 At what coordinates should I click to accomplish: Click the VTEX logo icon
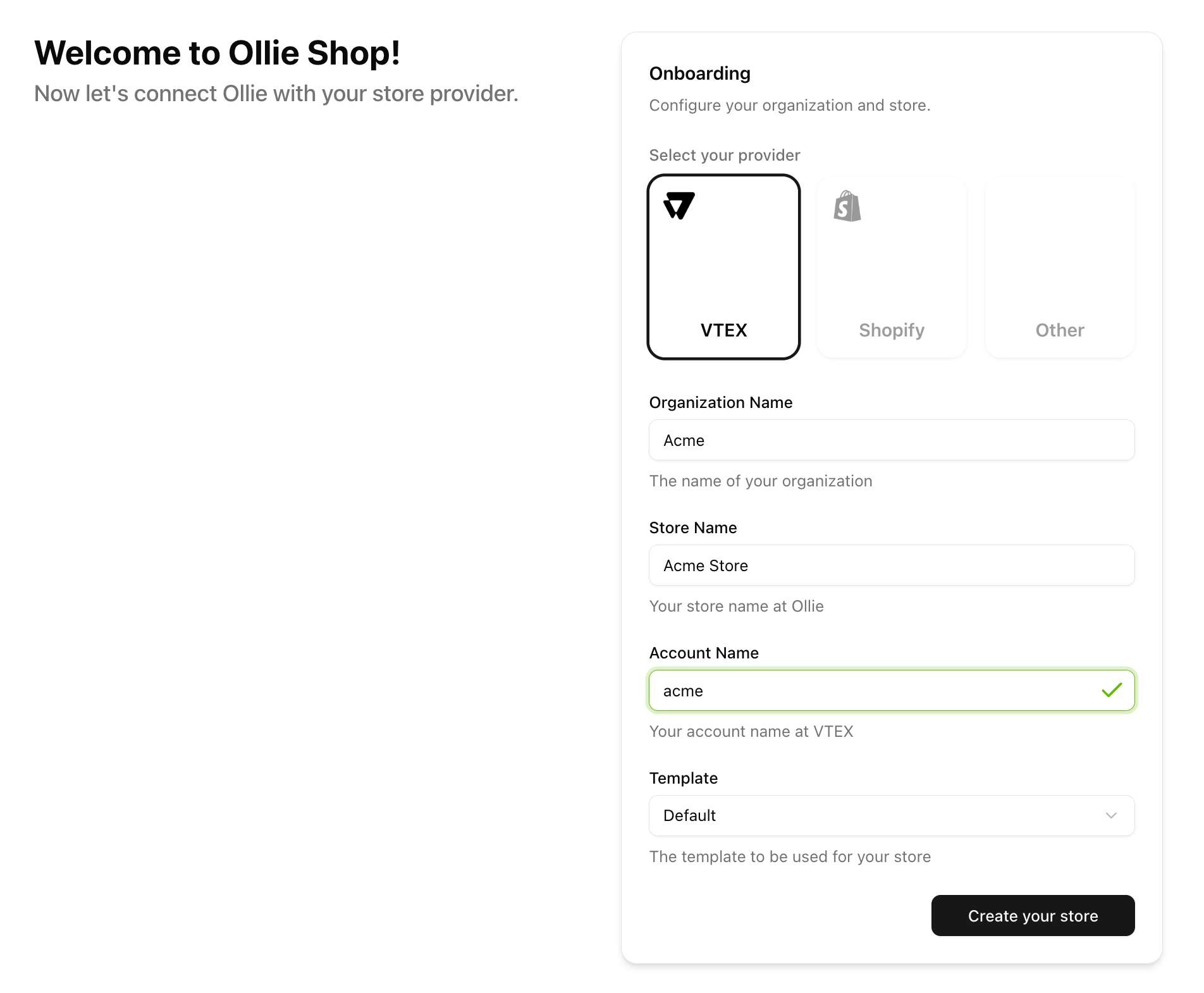coord(679,206)
